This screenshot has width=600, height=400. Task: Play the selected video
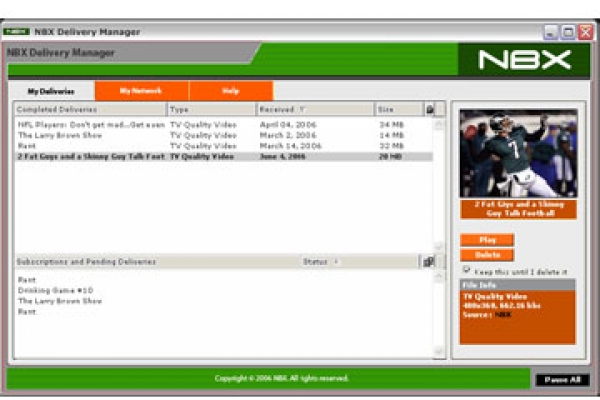487,240
